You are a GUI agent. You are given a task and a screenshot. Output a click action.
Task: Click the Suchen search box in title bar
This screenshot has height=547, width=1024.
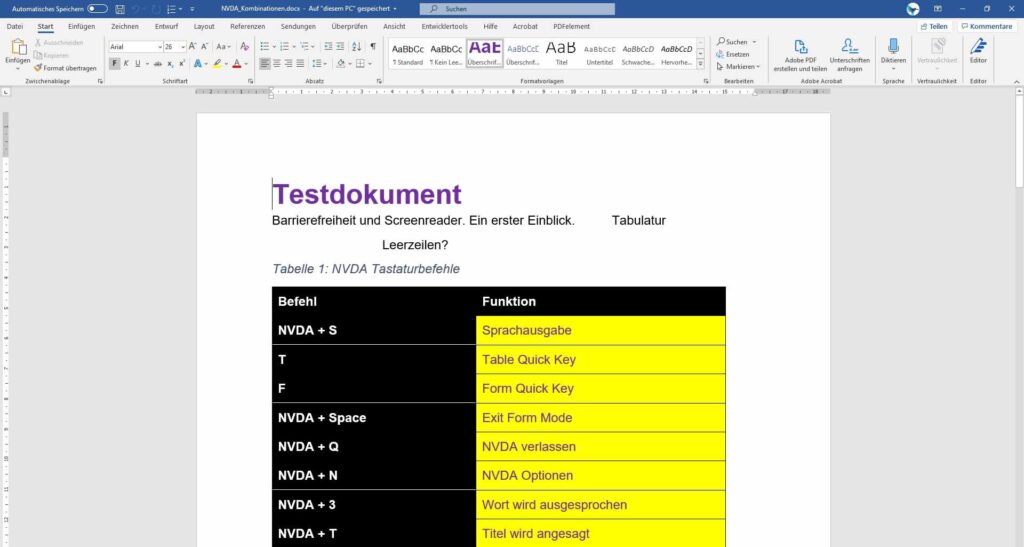517,8
